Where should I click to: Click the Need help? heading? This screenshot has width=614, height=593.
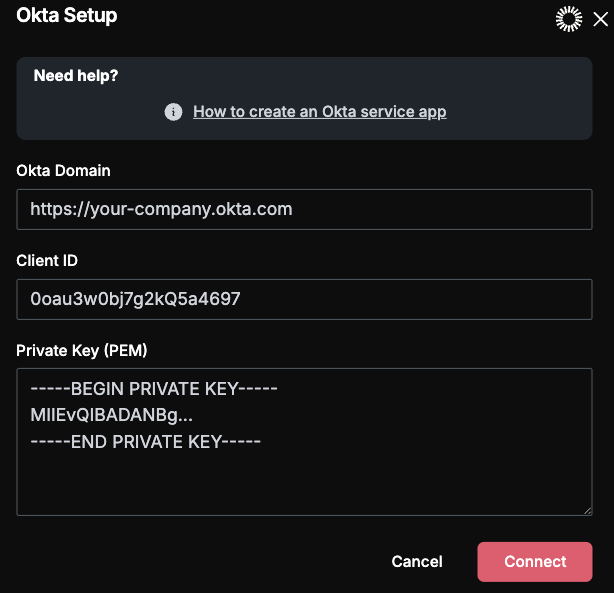(76, 76)
